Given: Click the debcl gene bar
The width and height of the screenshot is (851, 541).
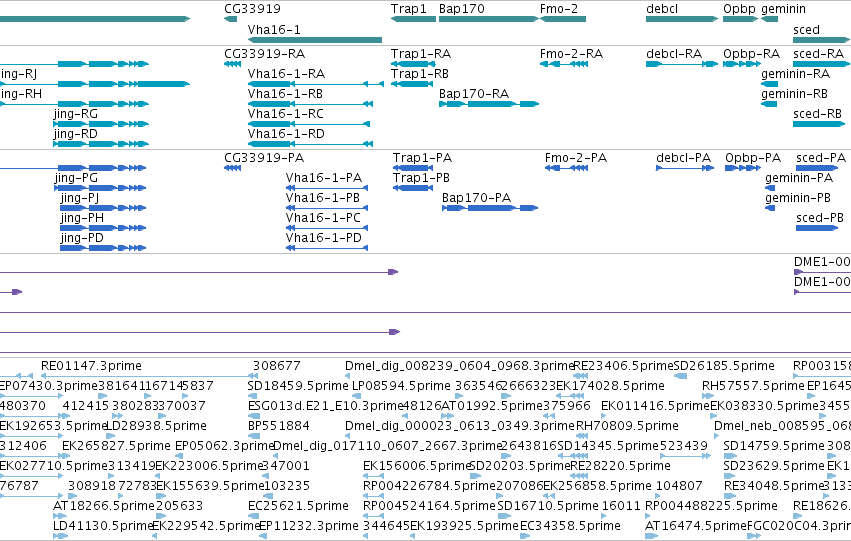Looking at the screenshot, I should click(682, 19).
